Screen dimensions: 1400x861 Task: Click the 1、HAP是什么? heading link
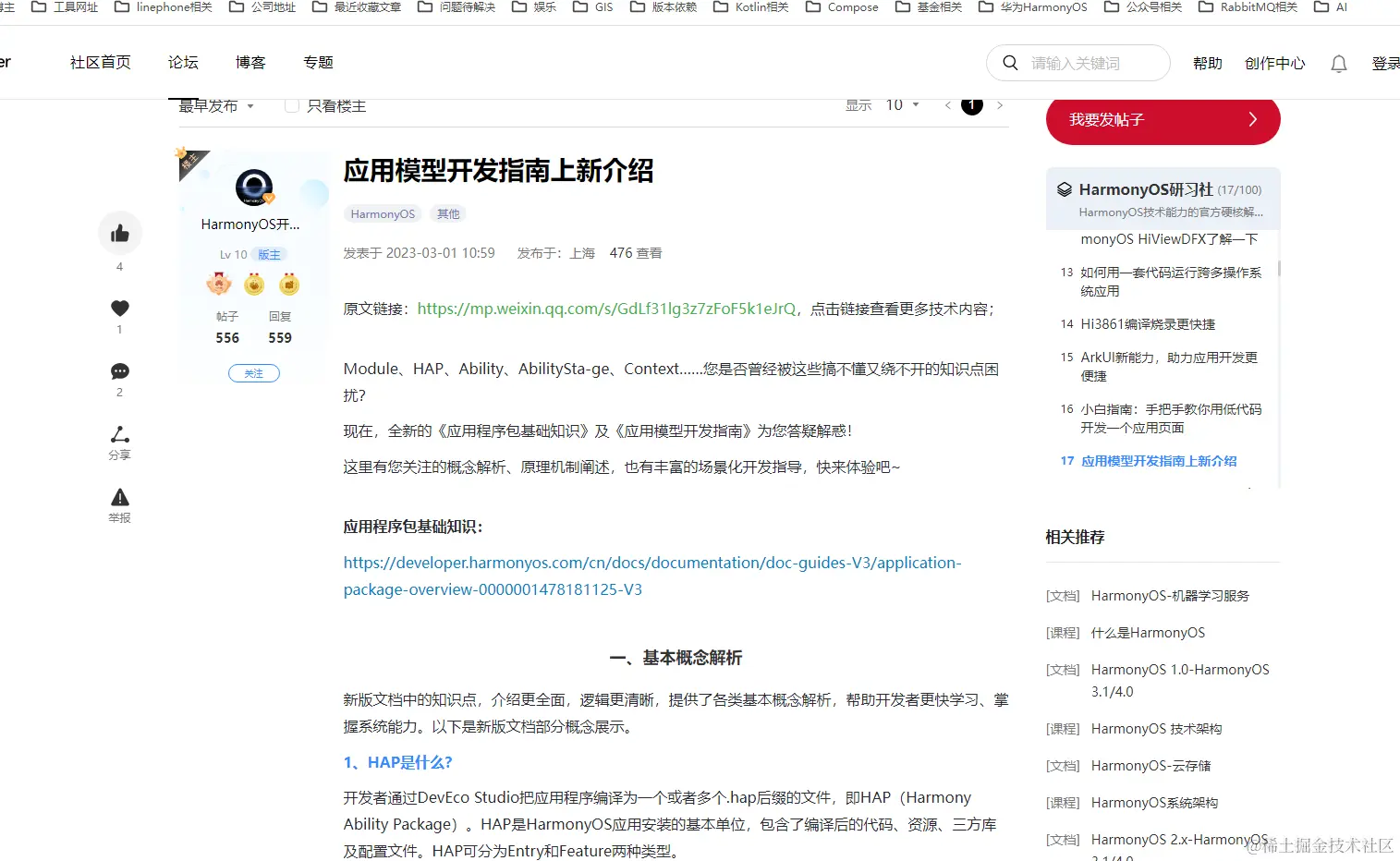[x=397, y=763]
